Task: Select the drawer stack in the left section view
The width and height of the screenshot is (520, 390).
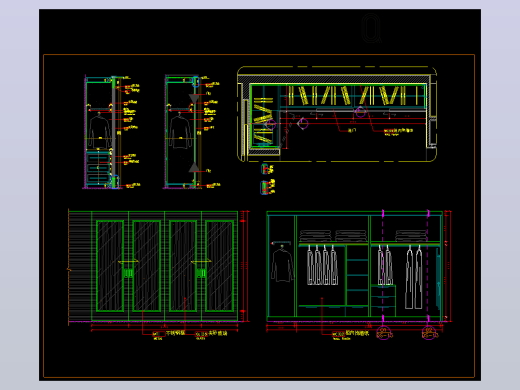Action: tap(98, 169)
